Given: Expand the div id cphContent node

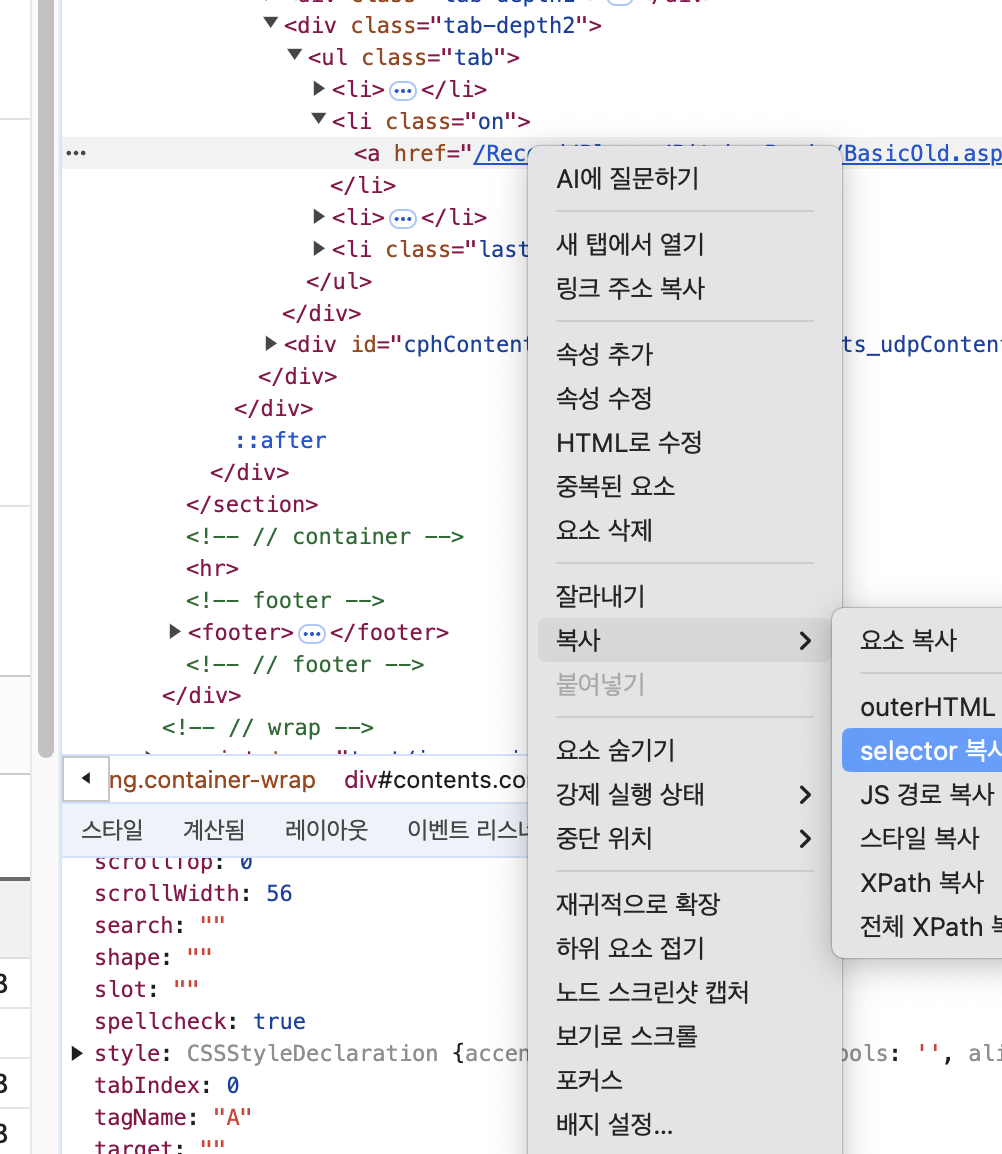Looking at the screenshot, I should point(271,343).
